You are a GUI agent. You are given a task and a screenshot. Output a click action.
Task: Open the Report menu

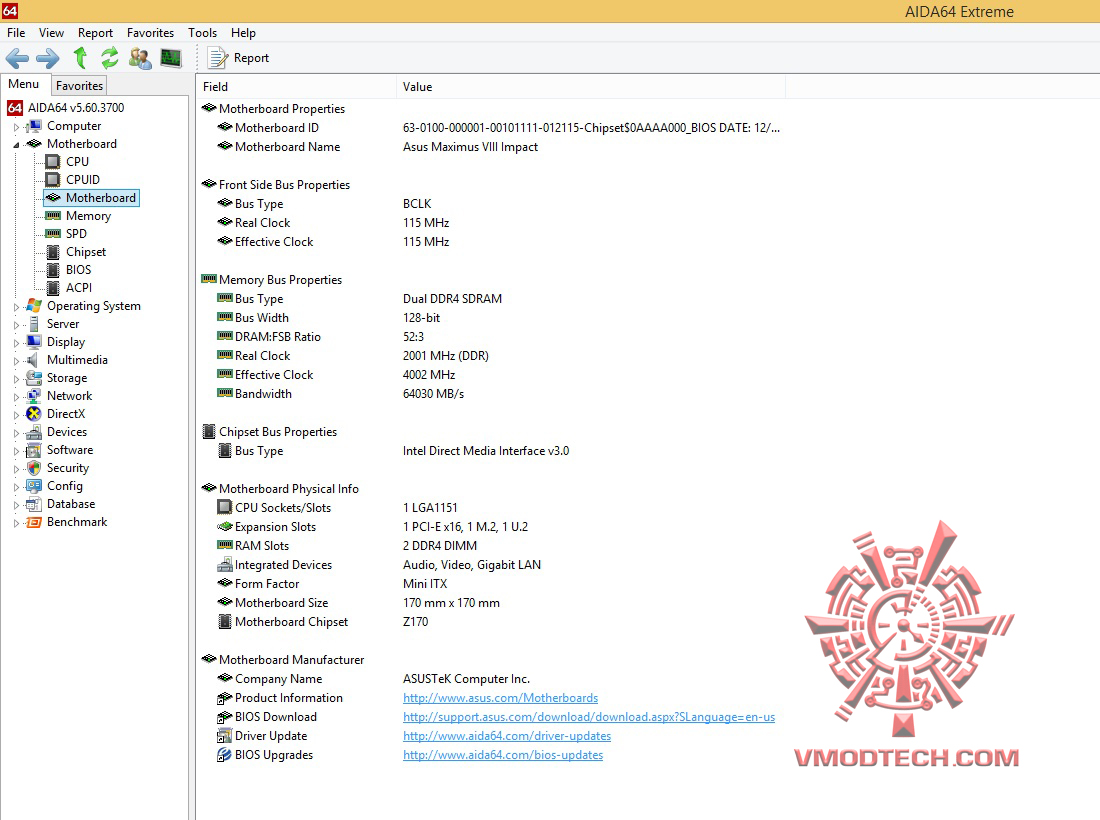click(x=95, y=33)
